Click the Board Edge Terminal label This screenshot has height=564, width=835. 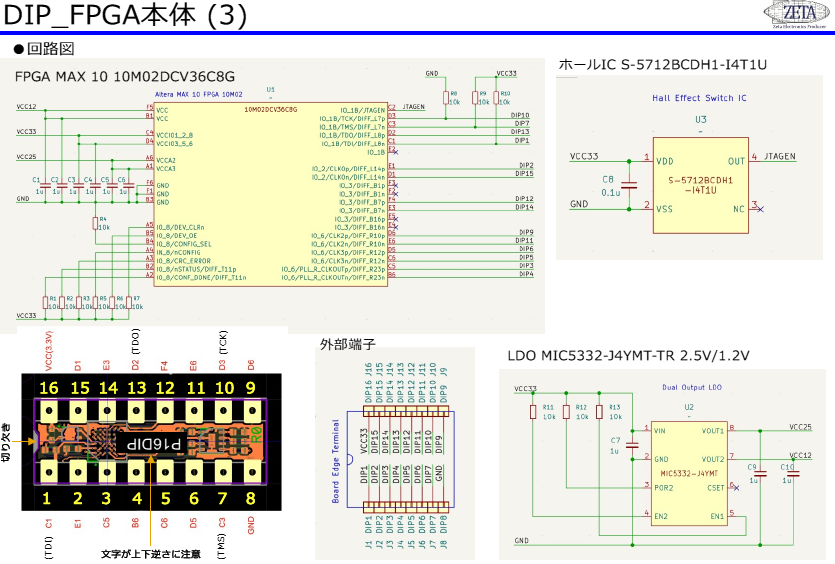click(336, 461)
